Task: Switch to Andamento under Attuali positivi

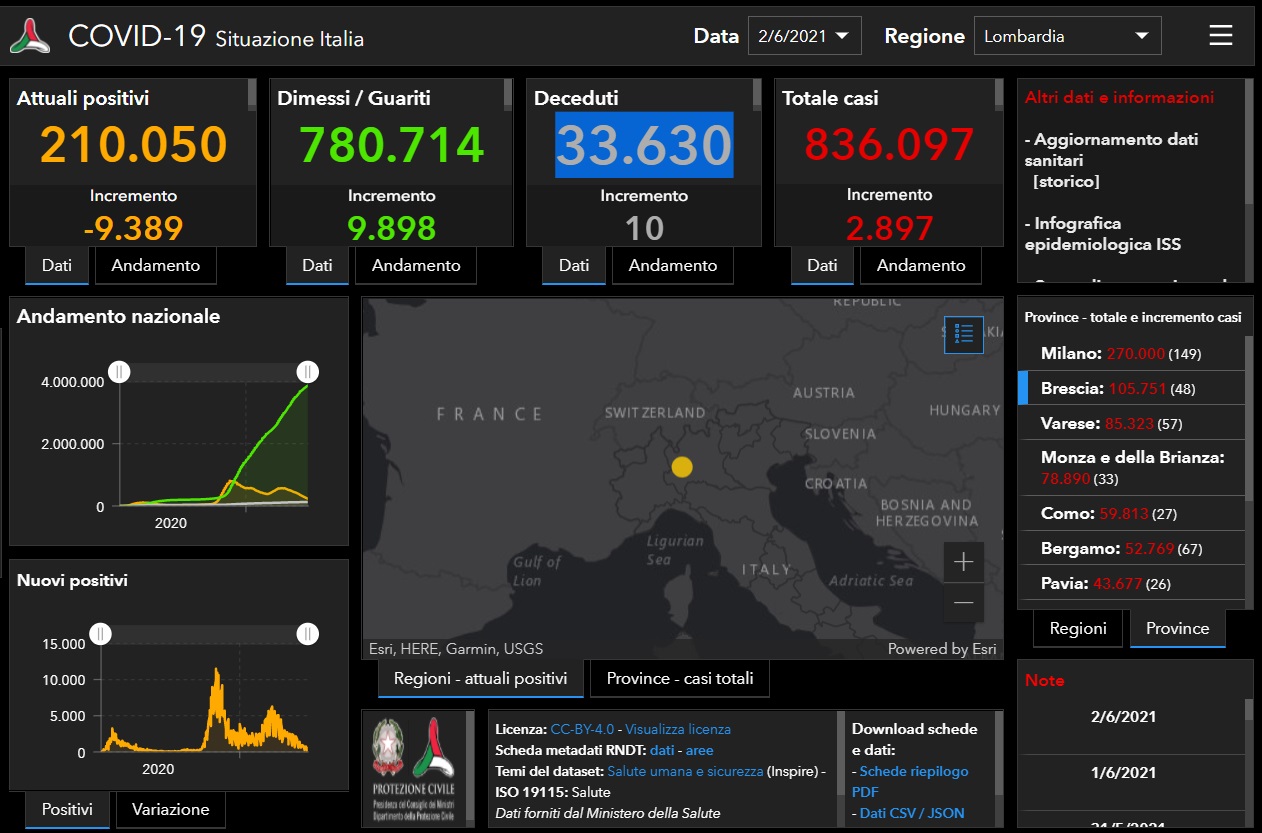Action: 155,265
